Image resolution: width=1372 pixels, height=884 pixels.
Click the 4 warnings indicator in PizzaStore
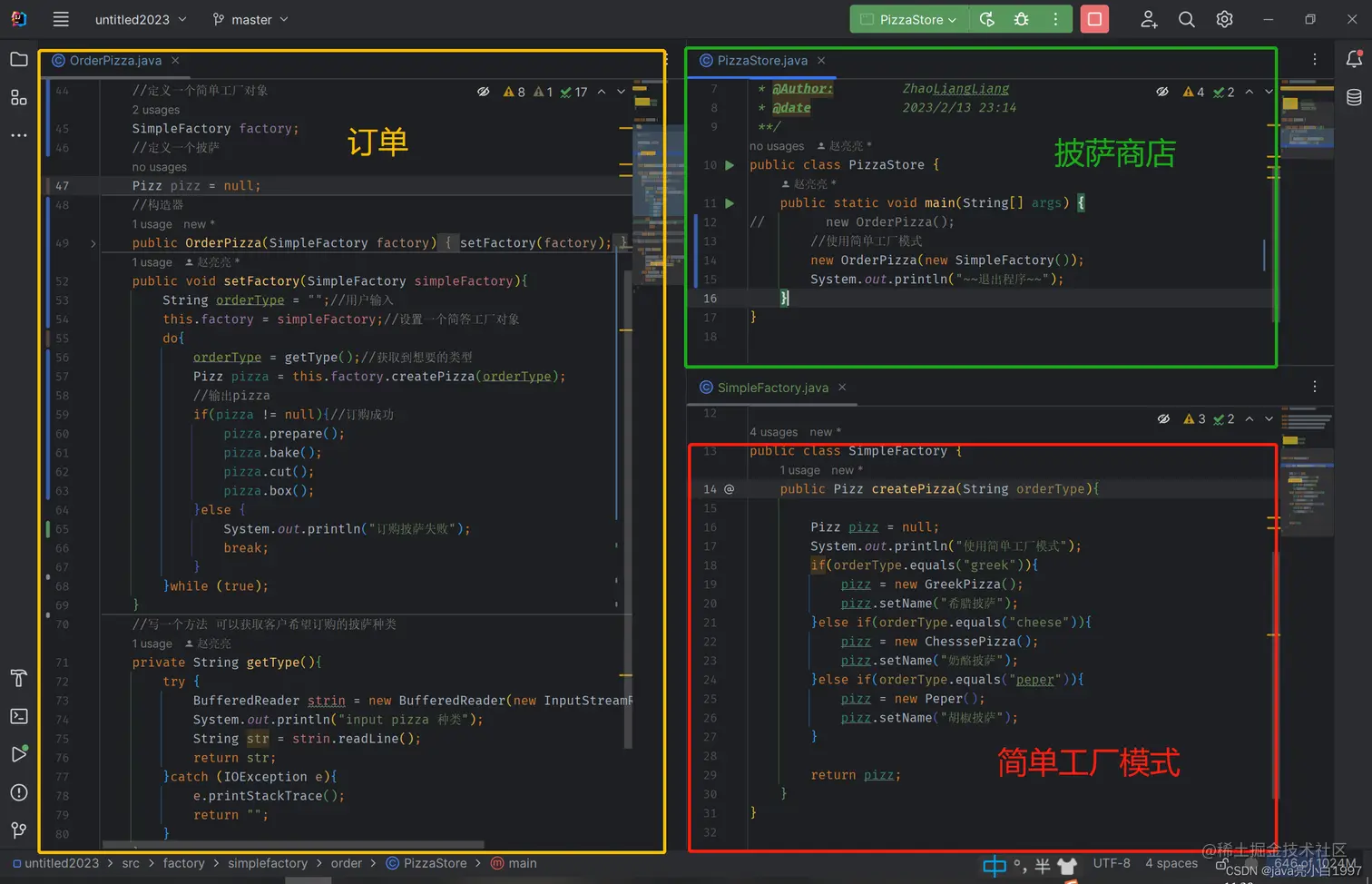coord(1194,92)
